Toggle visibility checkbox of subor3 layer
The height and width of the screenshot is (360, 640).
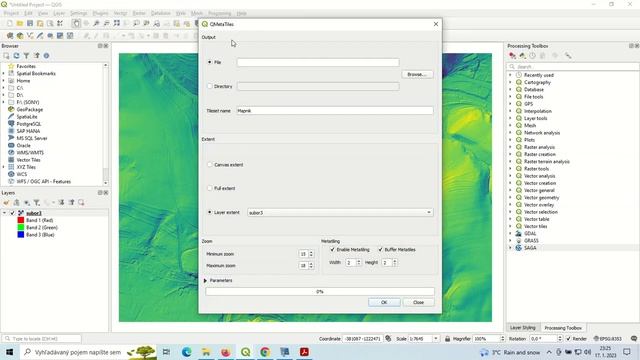pos(12,213)
